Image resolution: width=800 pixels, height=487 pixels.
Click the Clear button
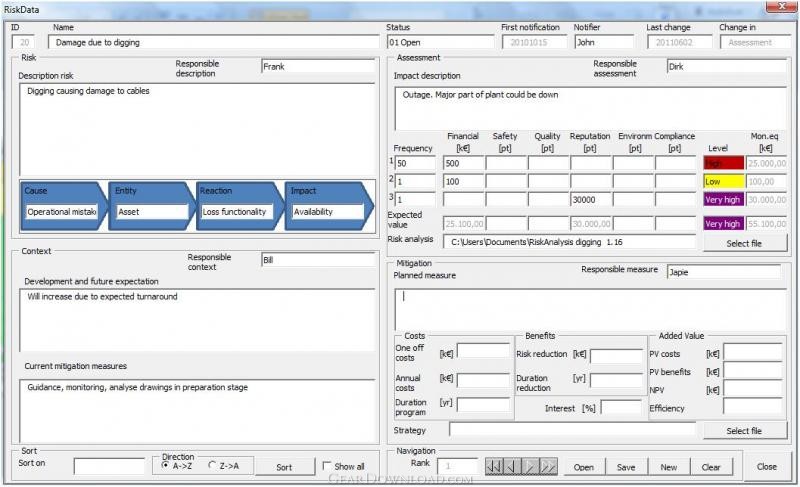(x=711, y=467)
